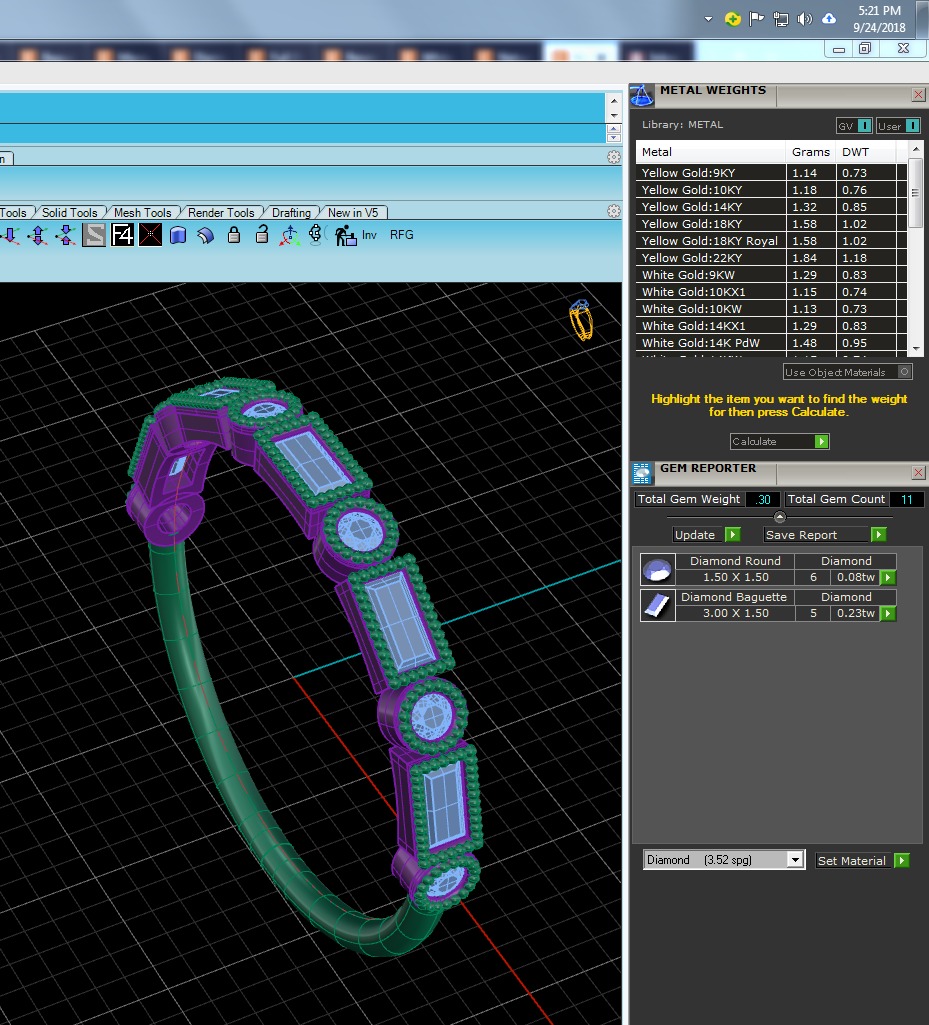Click the black icon with red X

[x=150, y=235]
